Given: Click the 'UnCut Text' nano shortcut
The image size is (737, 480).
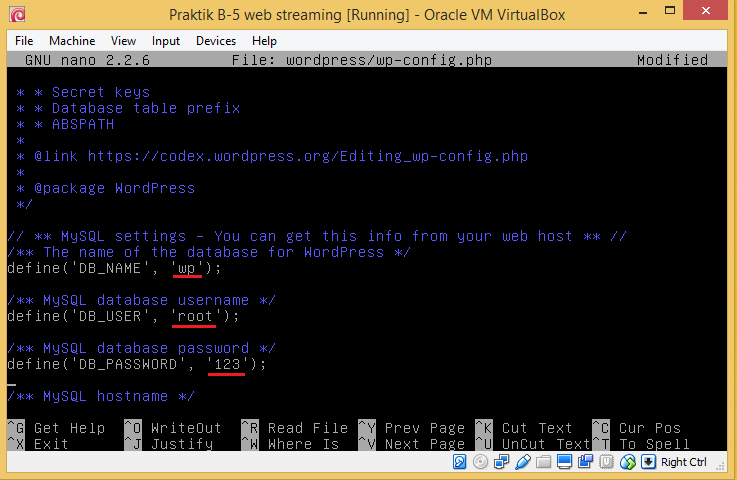Looking at the screenshot, I should click(533, 444).
